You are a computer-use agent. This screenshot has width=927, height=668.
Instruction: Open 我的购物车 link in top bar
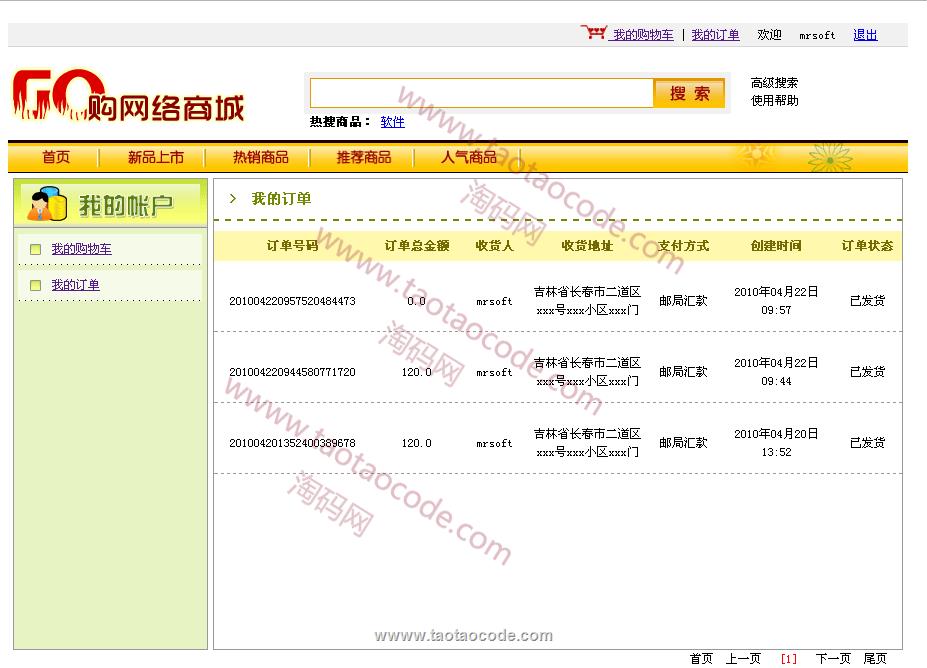tap(643, 35)
